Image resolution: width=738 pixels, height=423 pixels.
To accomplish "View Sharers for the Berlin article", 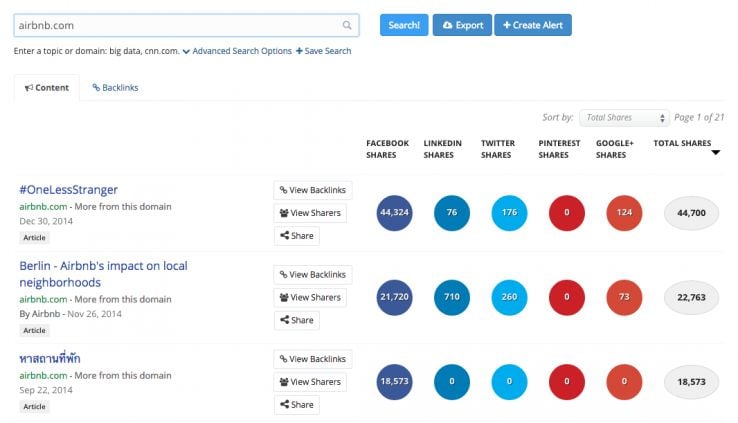I will (x=311, y=297).
